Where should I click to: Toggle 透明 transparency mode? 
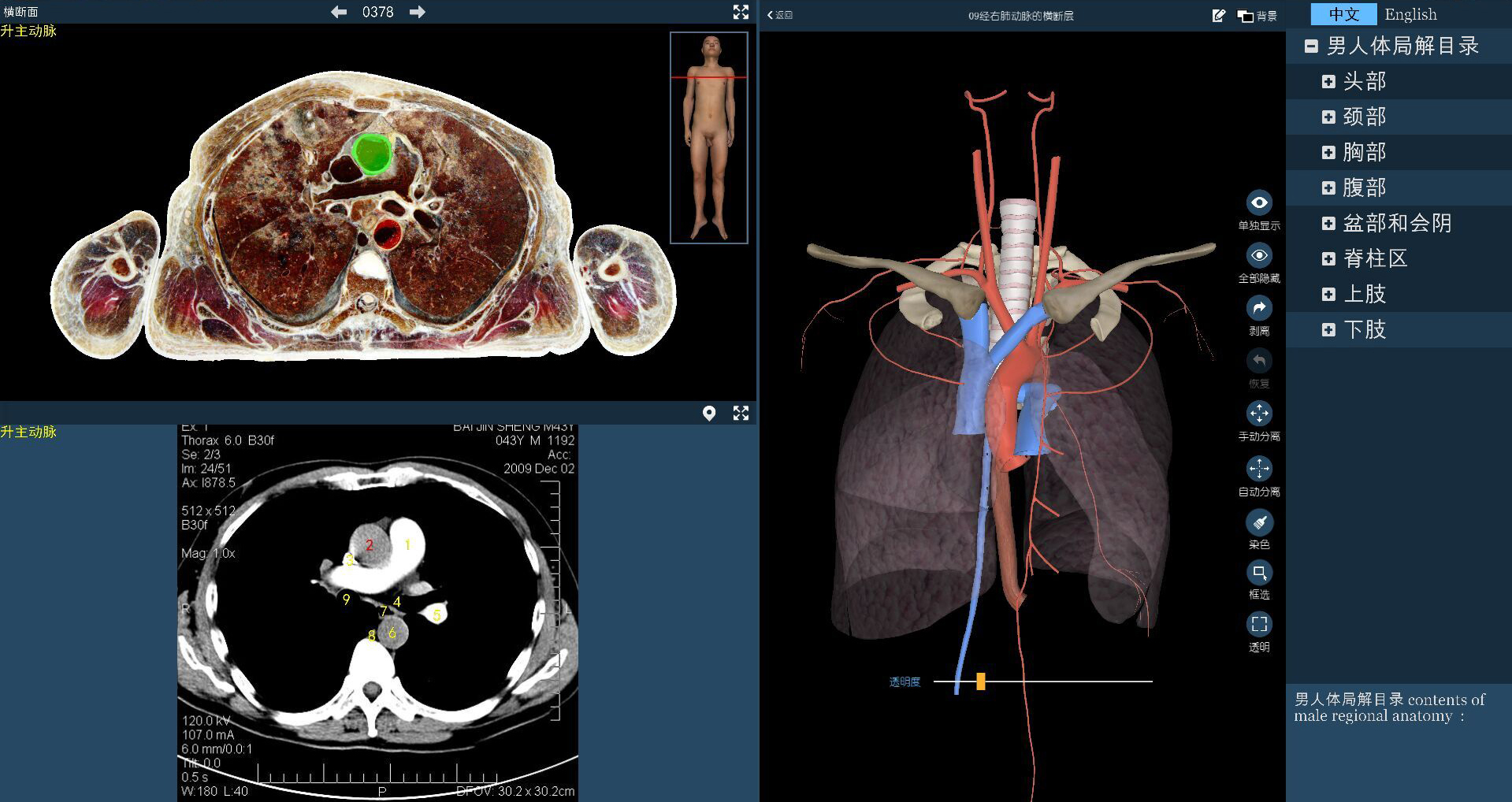(1259, 625)
